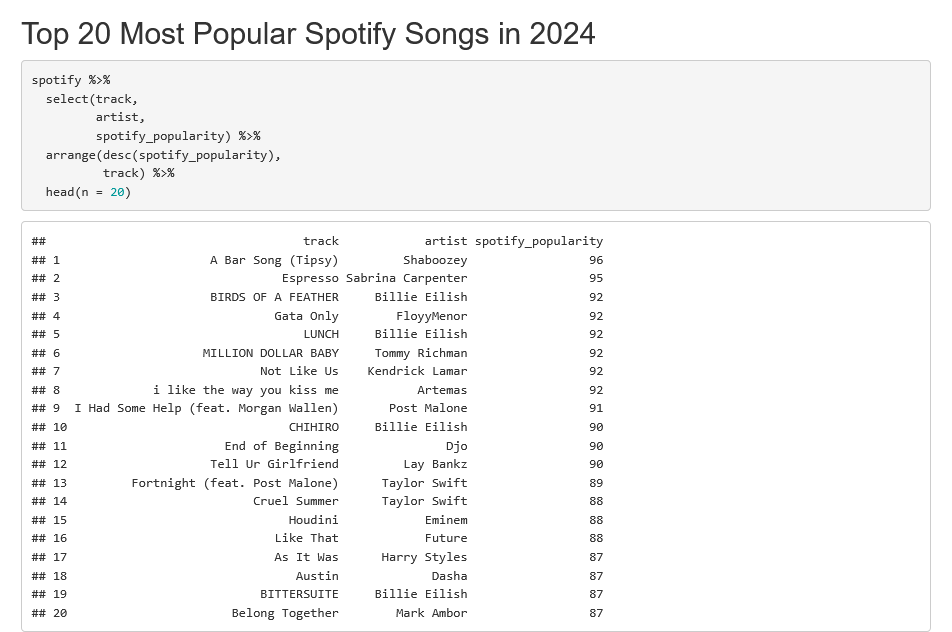Image resolution: width=952 pixels, height=632 pixels.
Task: Click the 'select(track,' code line
Action: pos(92,99)
